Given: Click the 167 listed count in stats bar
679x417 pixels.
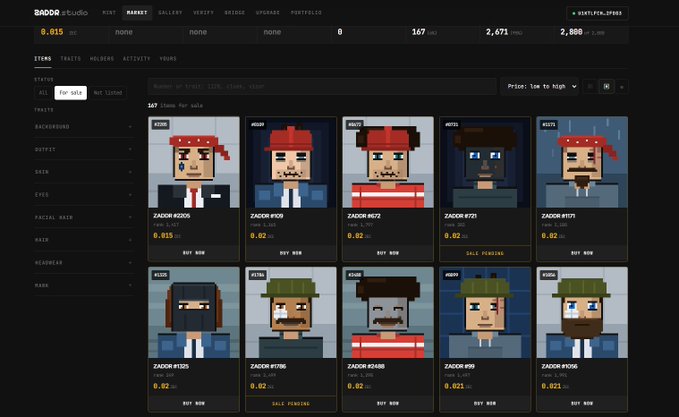Looking at the screenshot, I should pyautogui.click(x=418, y=32).
